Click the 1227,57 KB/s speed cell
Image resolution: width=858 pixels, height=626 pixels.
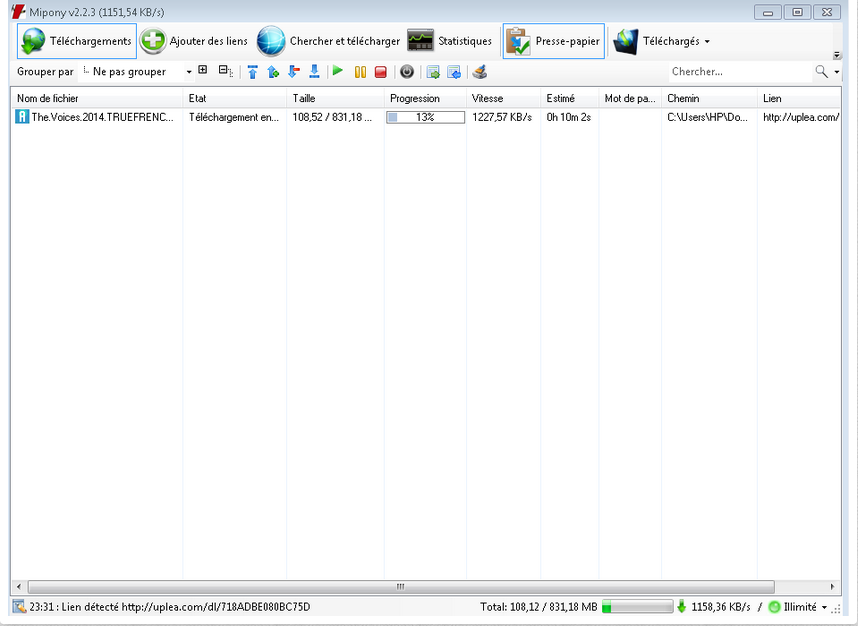click(502, 117)
